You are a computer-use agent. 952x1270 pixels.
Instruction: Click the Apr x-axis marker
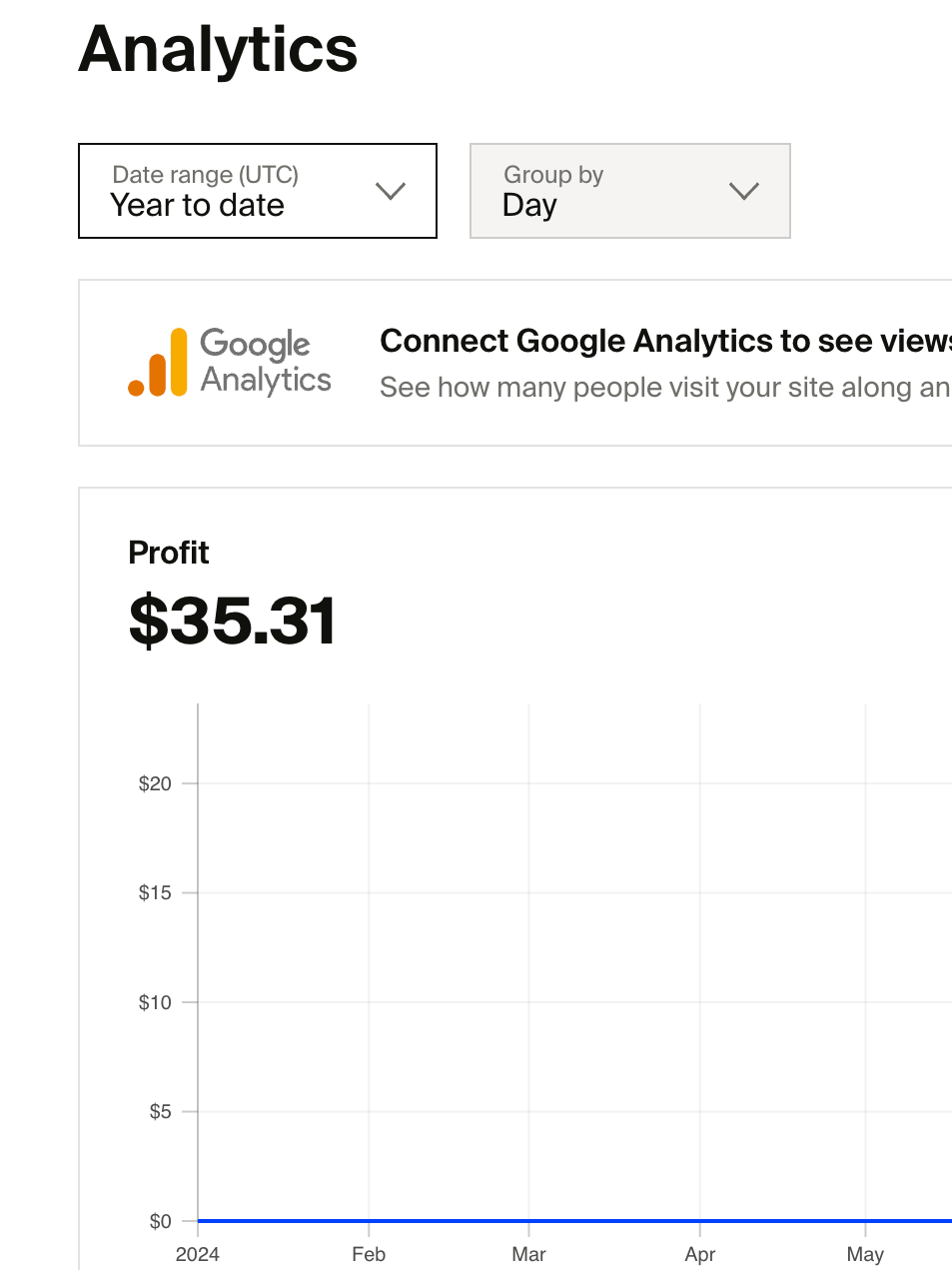point(700,1255)
